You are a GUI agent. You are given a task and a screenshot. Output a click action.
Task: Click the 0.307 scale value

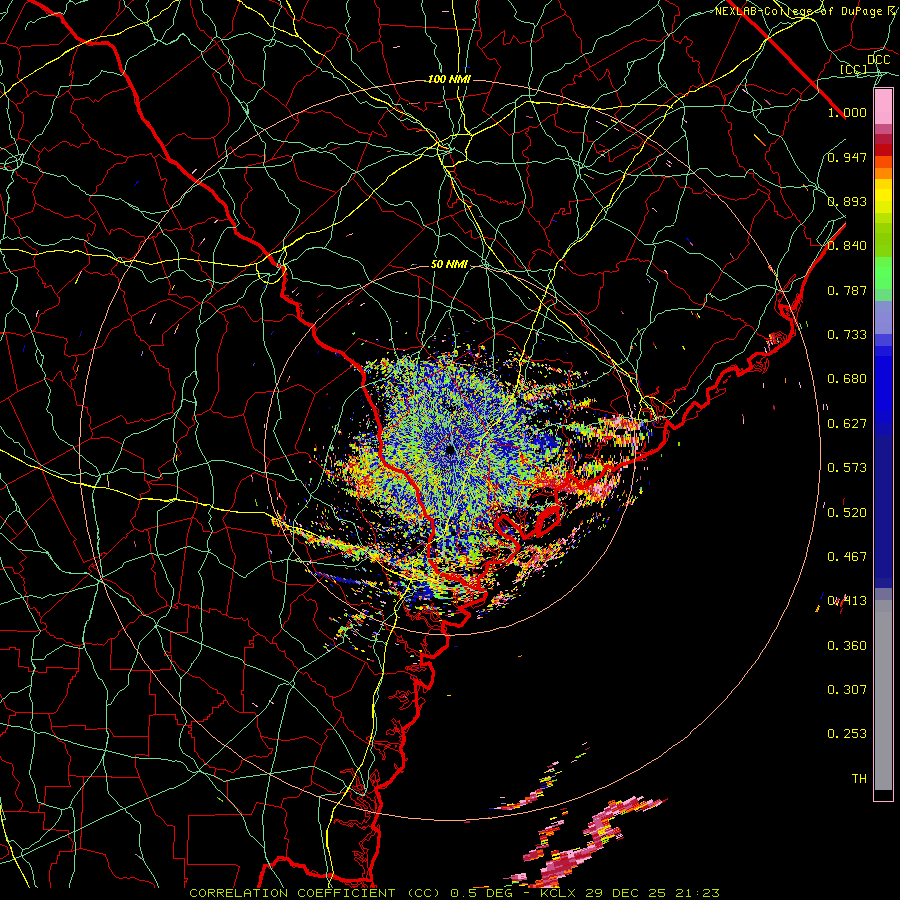pos(847,690)
